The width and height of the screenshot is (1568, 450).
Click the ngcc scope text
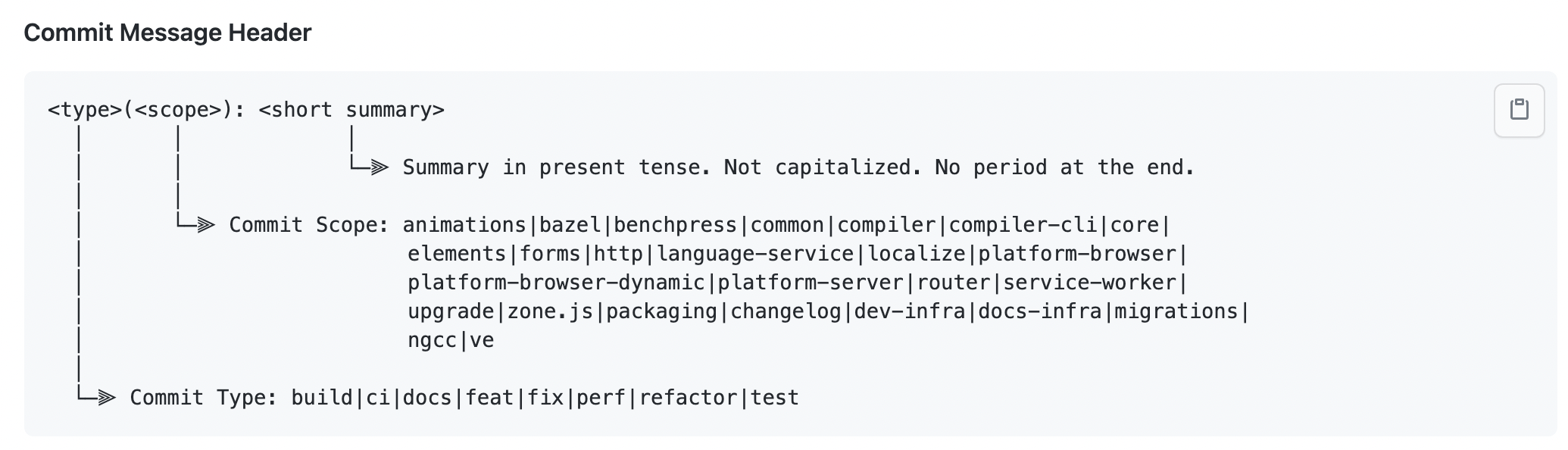pyautogui.click(x=433, y=340)
